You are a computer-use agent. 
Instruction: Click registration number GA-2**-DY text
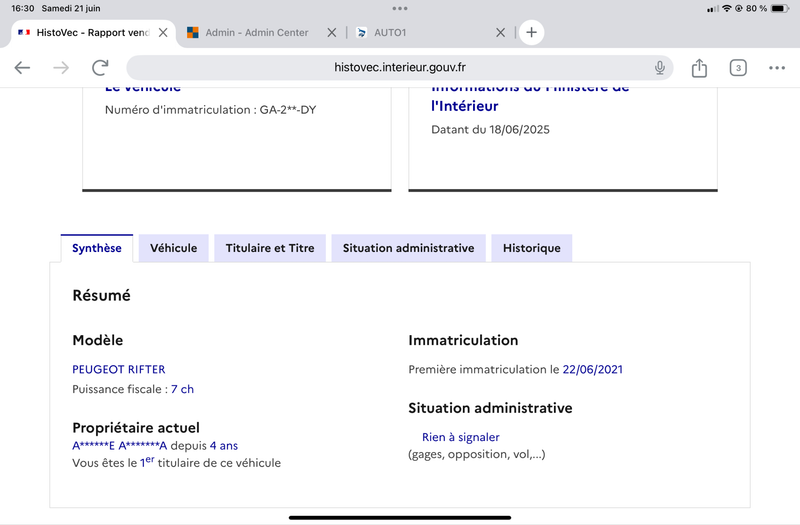point(288,110)
